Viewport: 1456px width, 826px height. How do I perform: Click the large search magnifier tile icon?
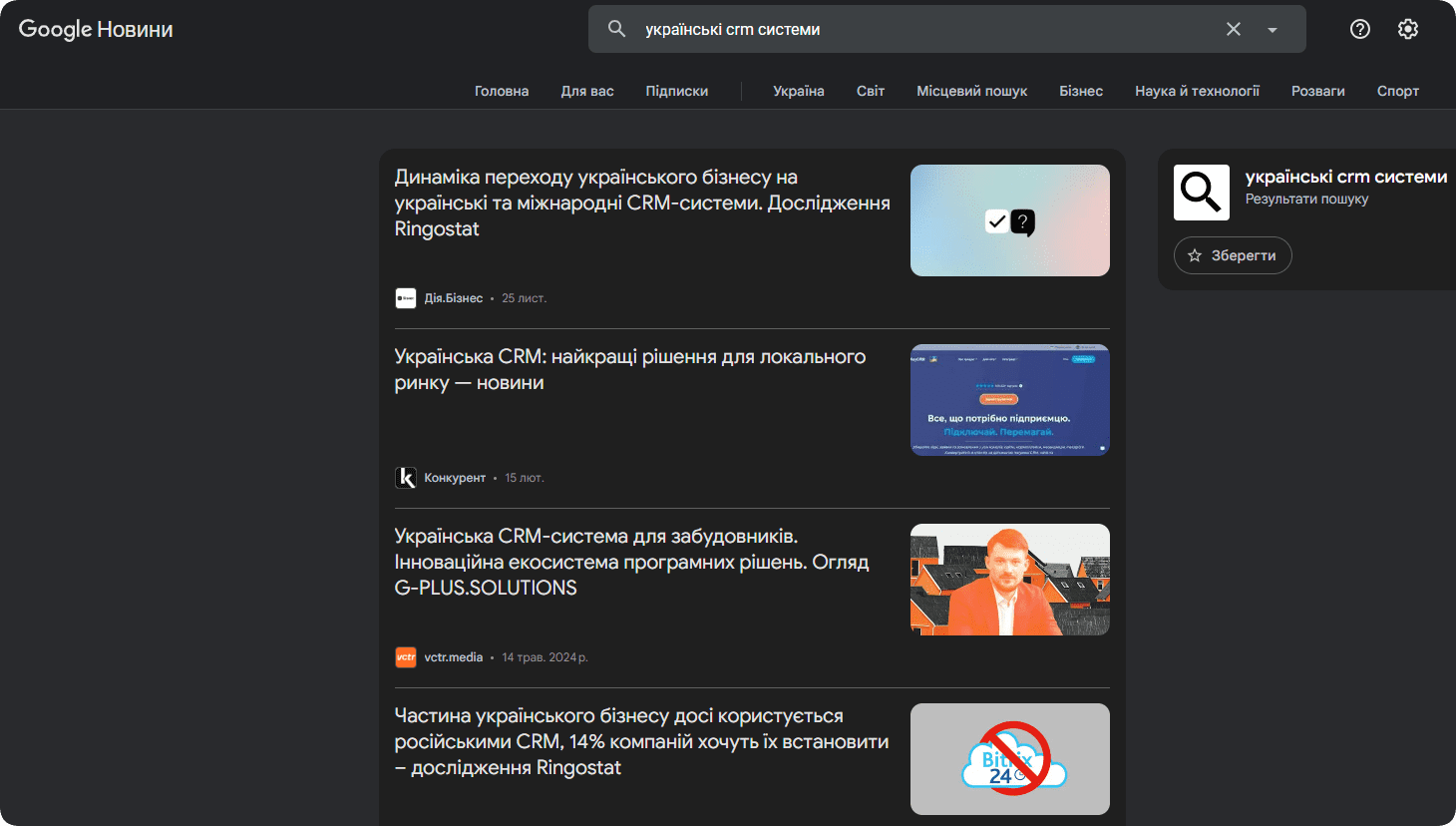tap(1202, 193)
